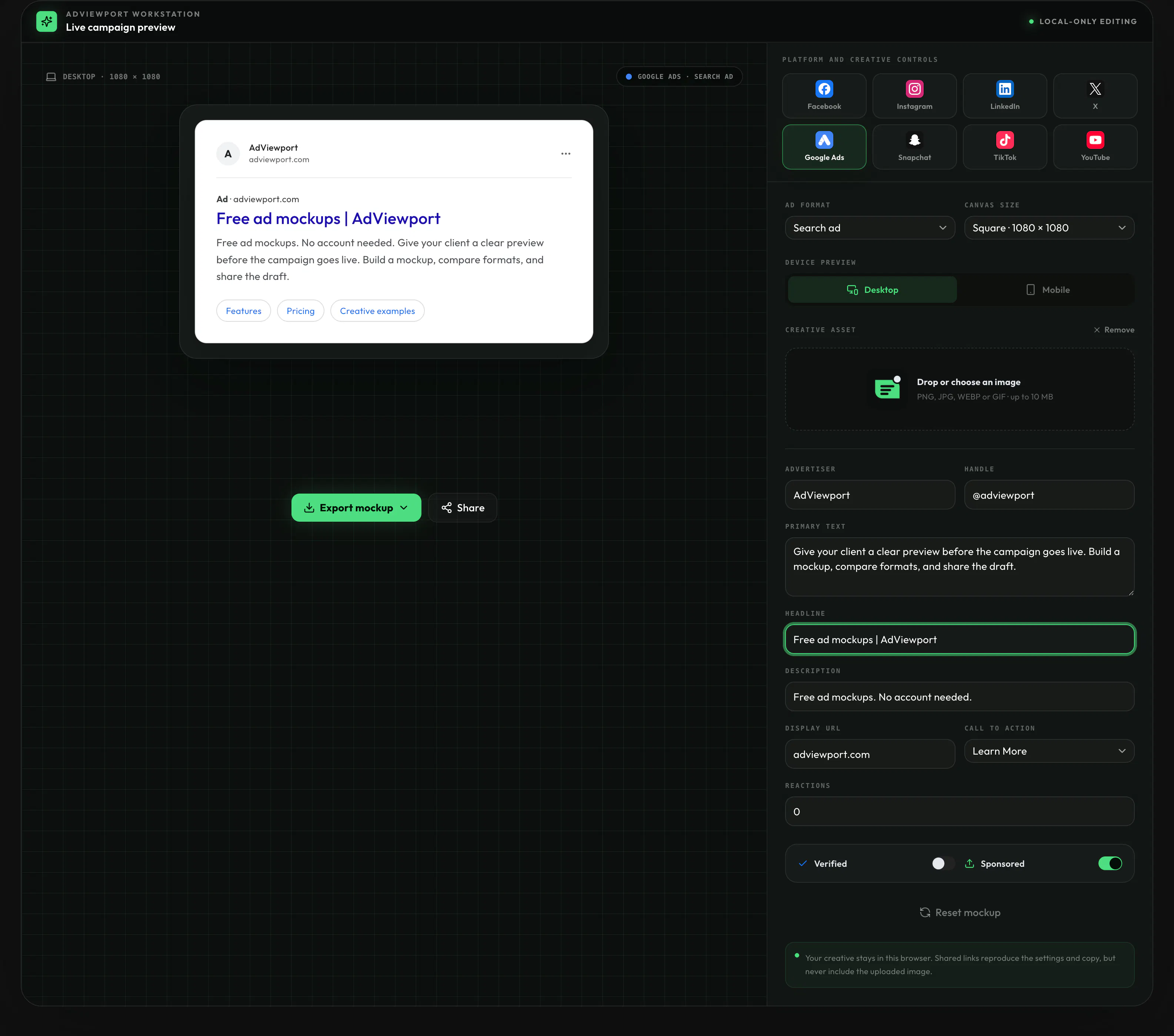Click the Advertiser input field
The image size is (1174, 1036).
tap(870, 494)
